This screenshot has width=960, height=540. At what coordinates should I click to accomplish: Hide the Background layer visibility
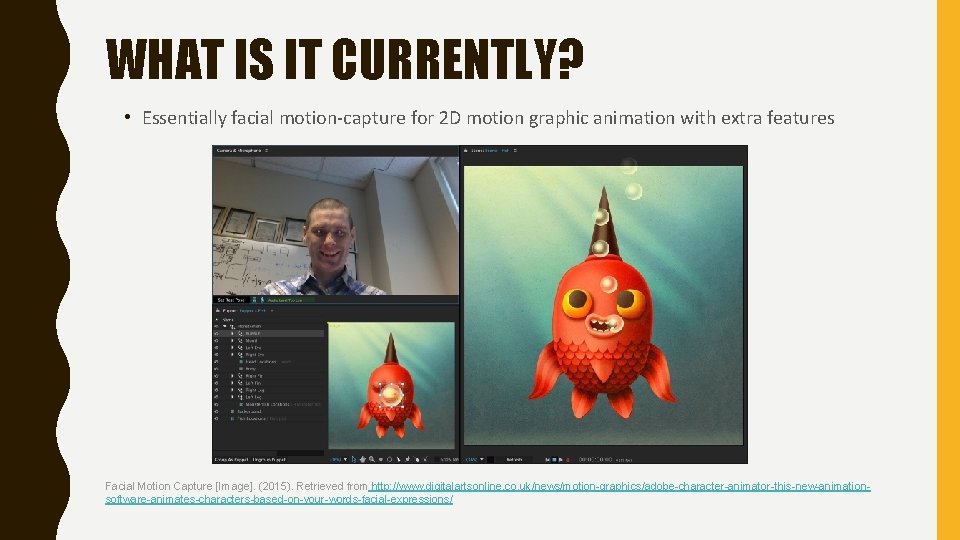(x=216, y=411)
